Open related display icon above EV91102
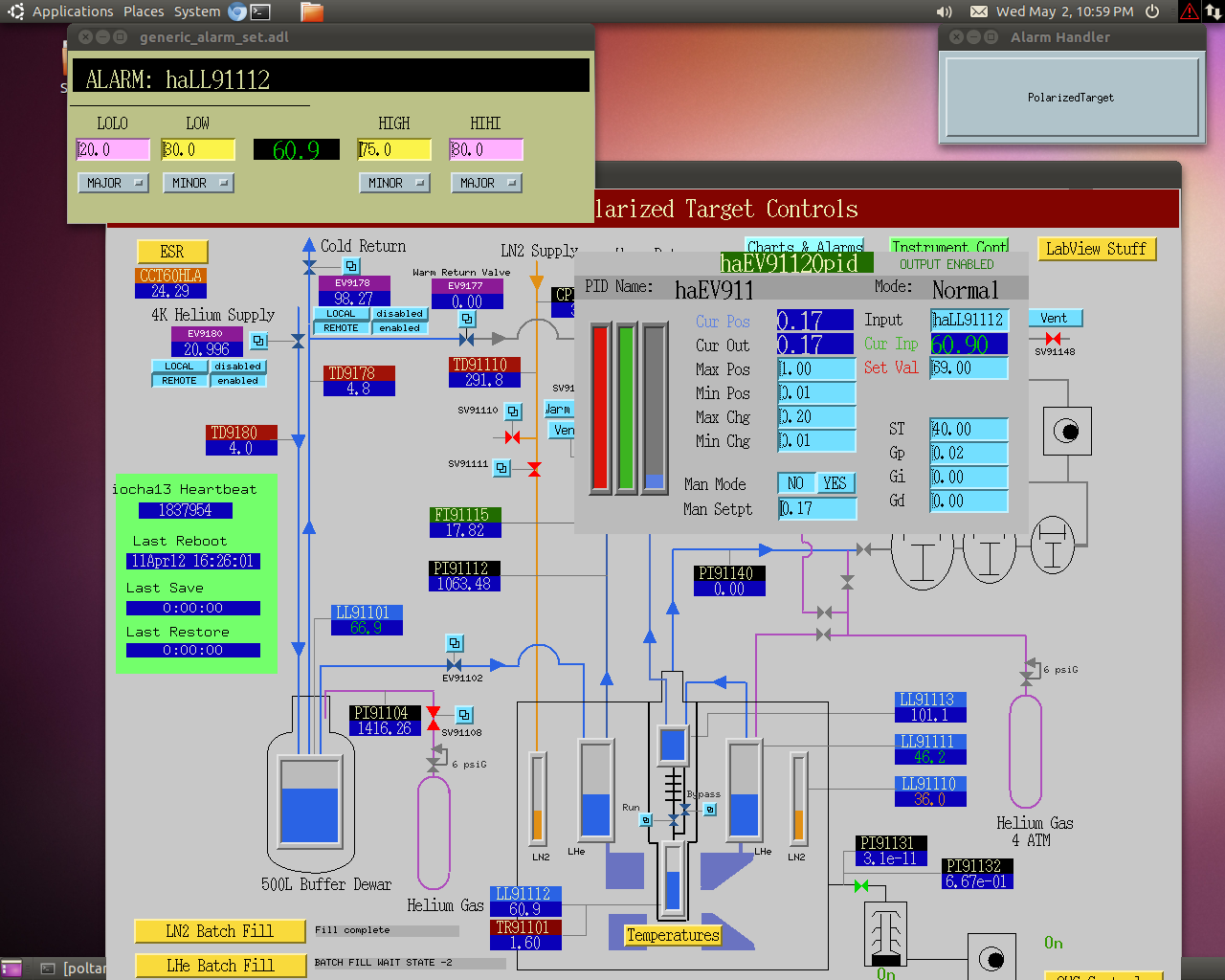 [455, 643]
